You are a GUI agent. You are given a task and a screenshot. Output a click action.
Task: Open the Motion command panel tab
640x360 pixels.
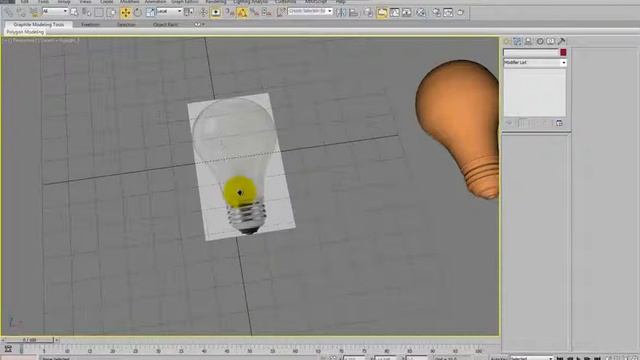click(540, 41)
